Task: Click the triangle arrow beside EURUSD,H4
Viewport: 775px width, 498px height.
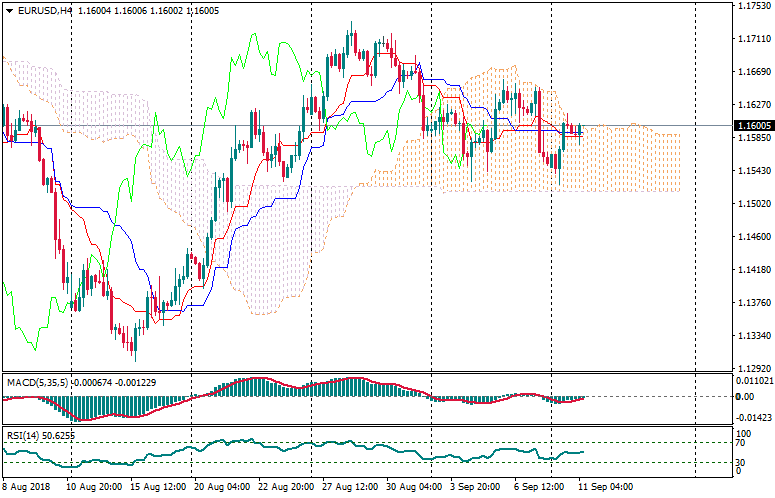Action: click(x=8, y=10)
